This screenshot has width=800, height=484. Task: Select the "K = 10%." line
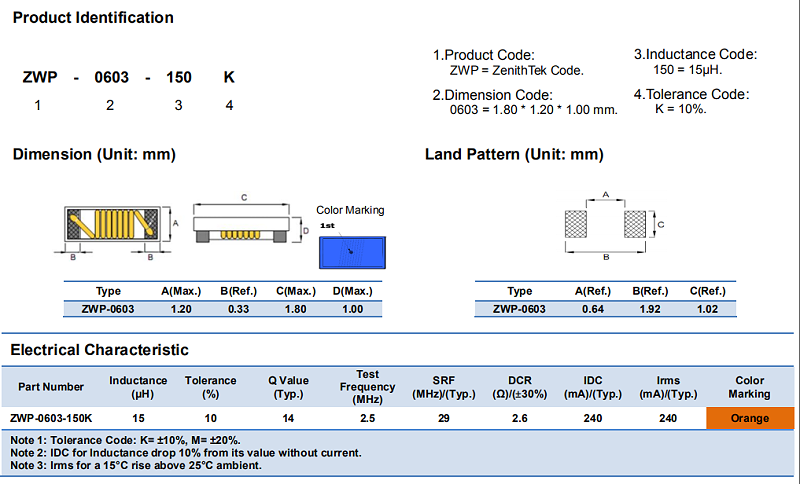pos(681,109)
